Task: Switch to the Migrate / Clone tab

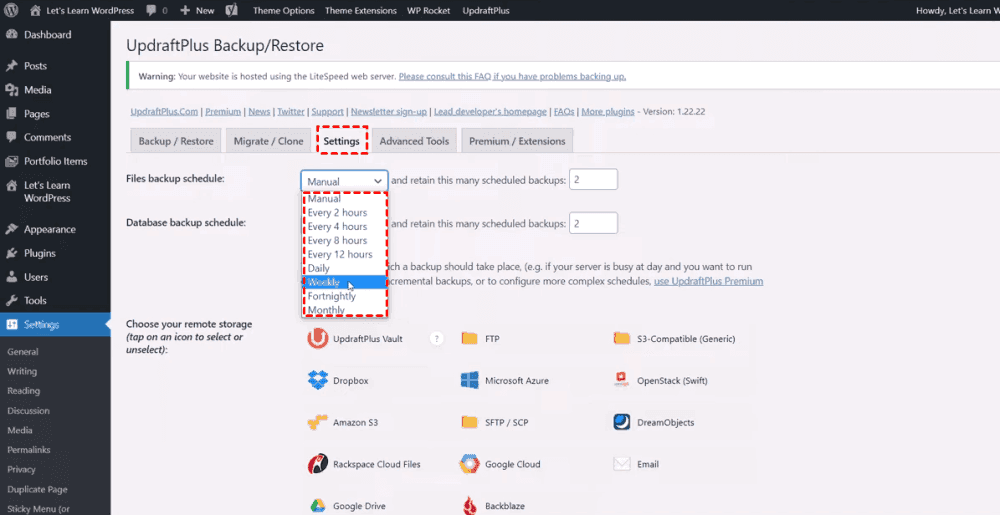Action: [x=268, y=141]
